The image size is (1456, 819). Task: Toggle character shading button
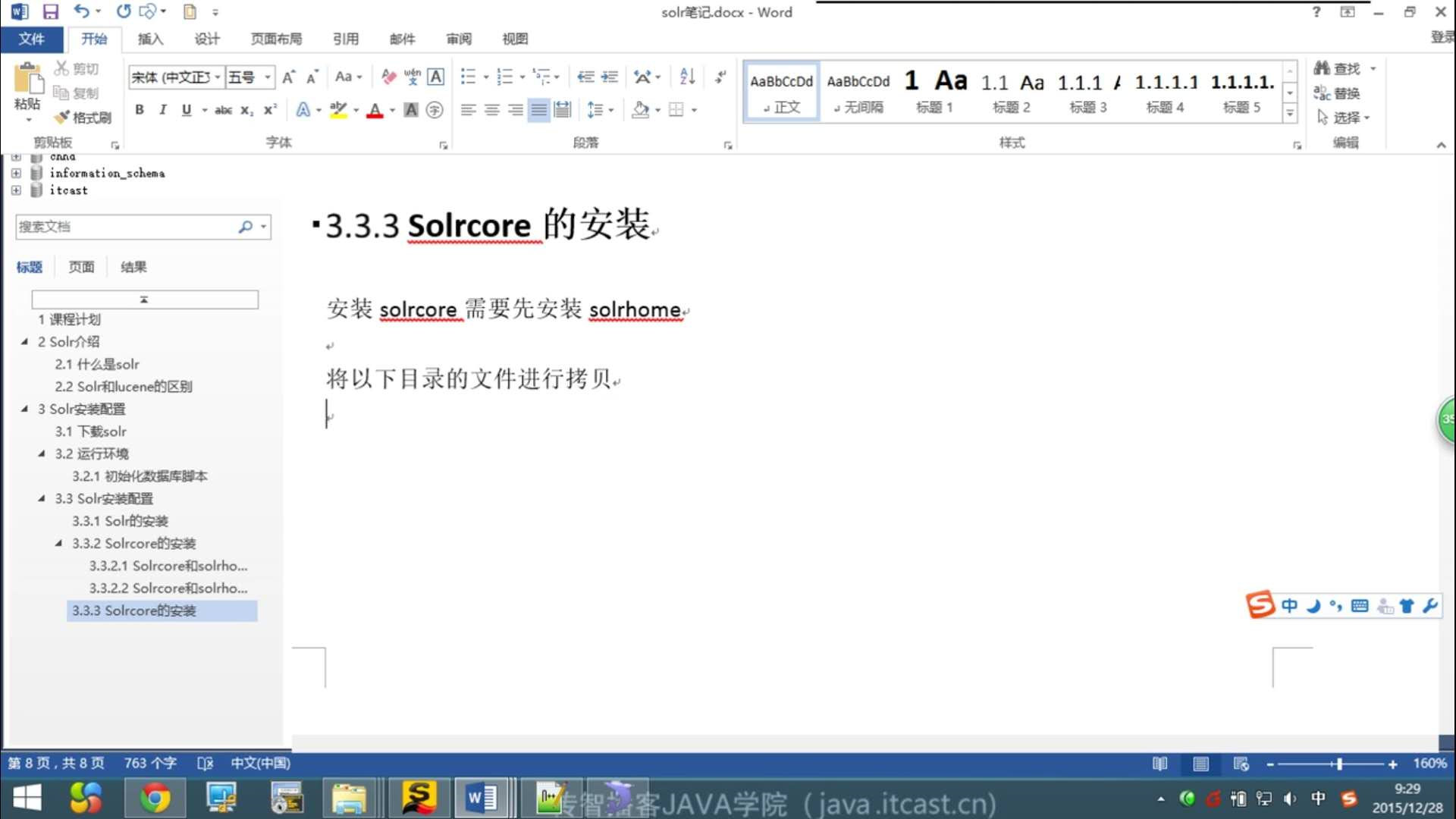pyautogui.click(x=411, y=110)
